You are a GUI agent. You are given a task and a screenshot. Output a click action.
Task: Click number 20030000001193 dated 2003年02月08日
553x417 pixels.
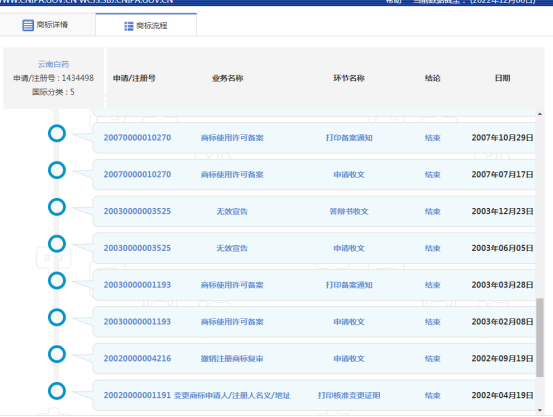(x=137, y=321)
